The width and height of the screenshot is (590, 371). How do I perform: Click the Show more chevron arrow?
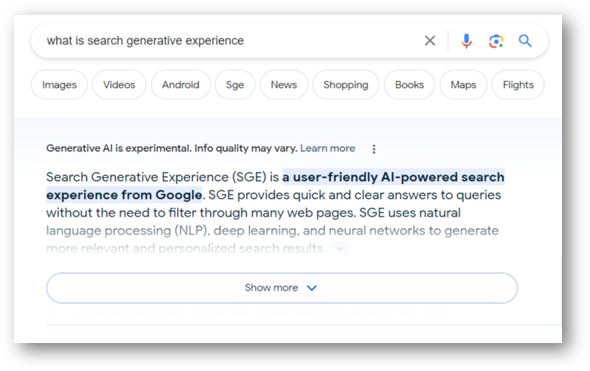click(x=312, y=288)
